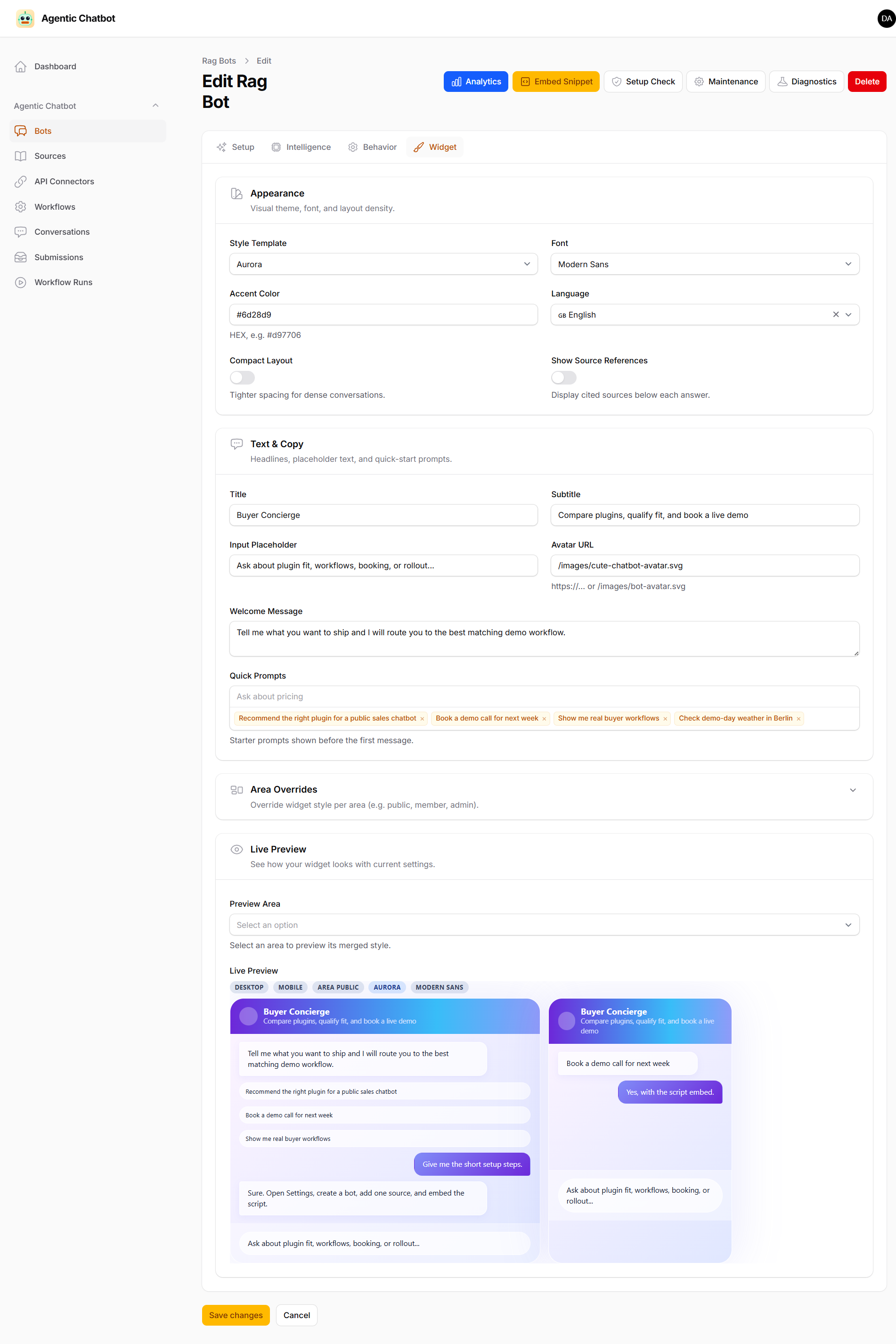
Task: Turn on Show Source References
Action: [x=563, y=377]
